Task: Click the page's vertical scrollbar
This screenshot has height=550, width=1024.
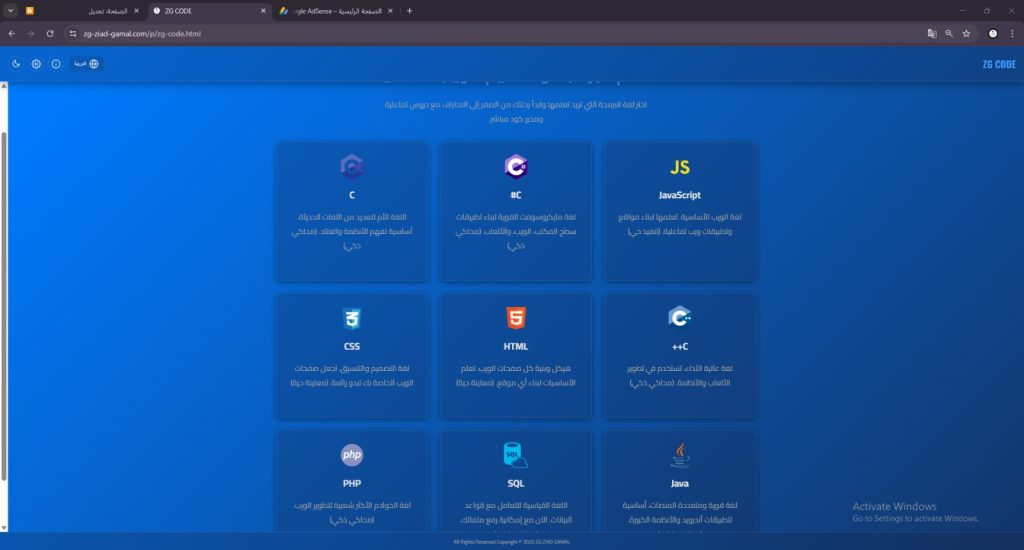Action: [x=4, y=307]
